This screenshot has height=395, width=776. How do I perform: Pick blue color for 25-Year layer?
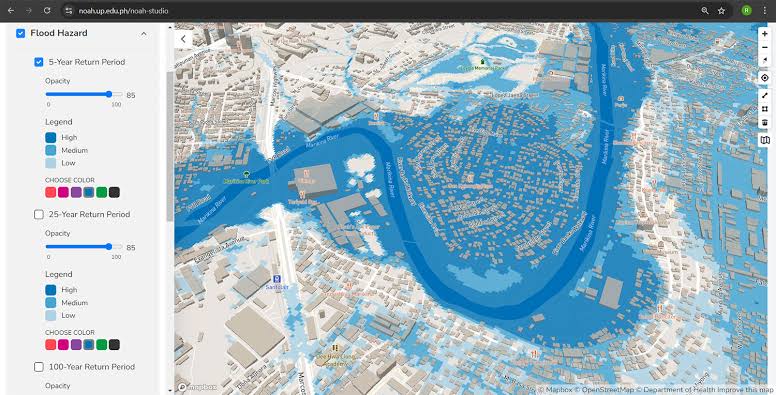(89, 345)
